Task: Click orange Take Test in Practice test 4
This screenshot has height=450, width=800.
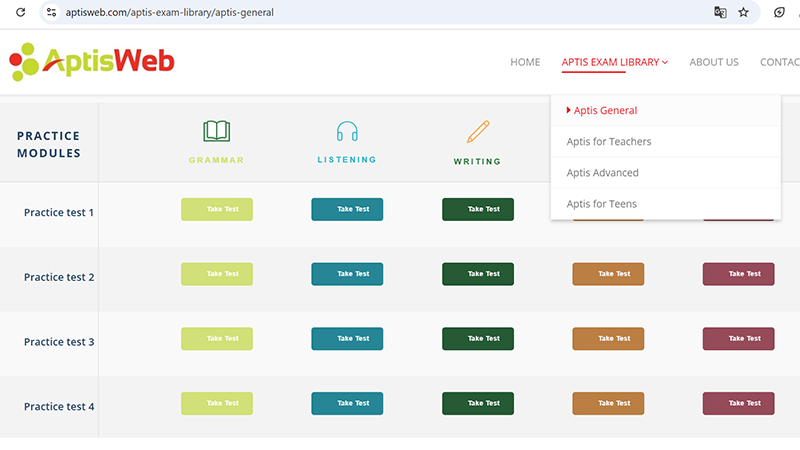Action: [608, 404]
